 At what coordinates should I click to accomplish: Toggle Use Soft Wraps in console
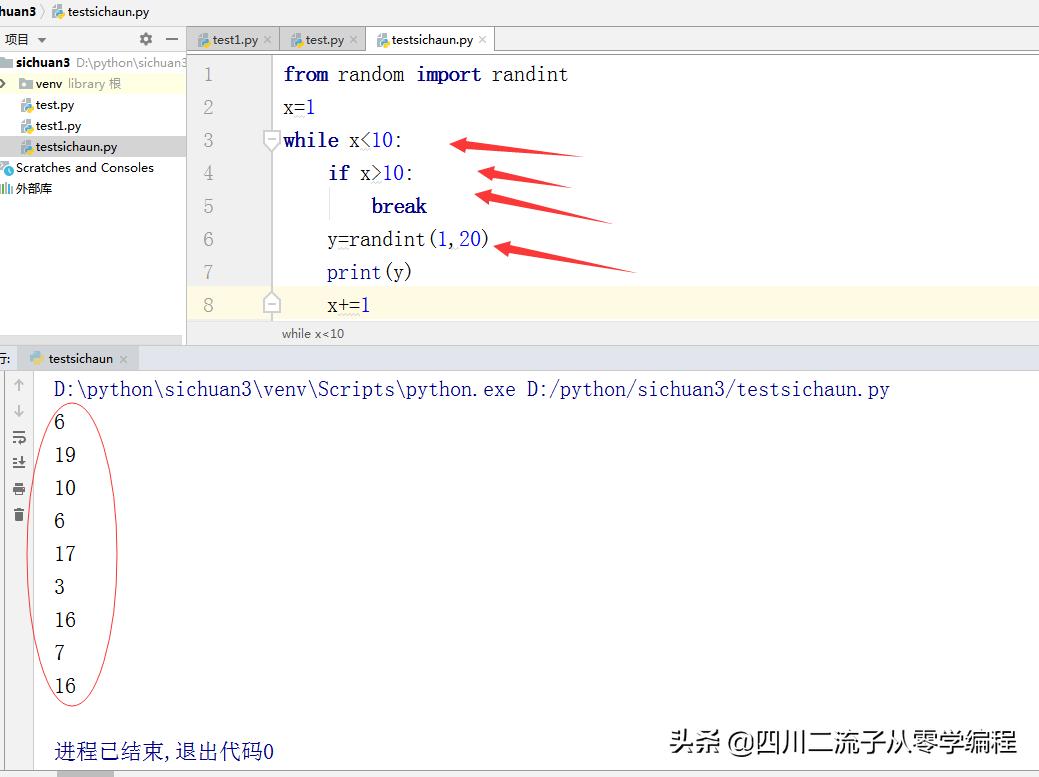pyautogui.click(x=19, y=437)
